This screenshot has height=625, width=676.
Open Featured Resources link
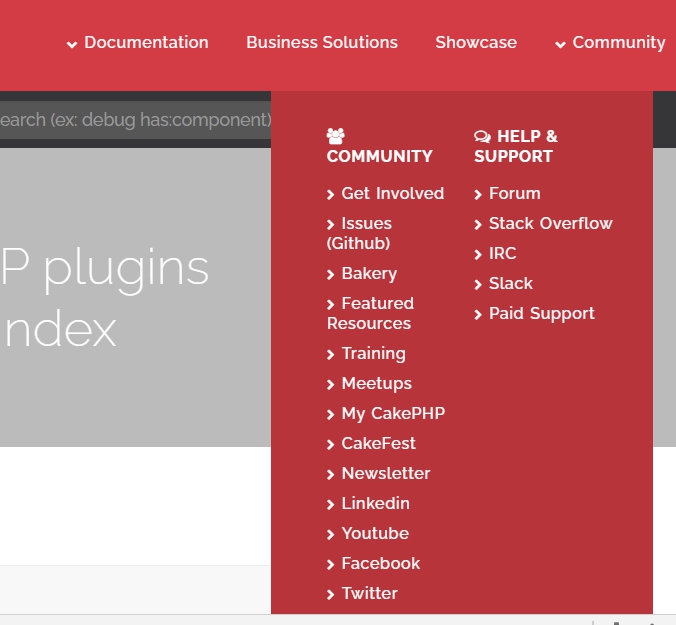coord(370,313)
